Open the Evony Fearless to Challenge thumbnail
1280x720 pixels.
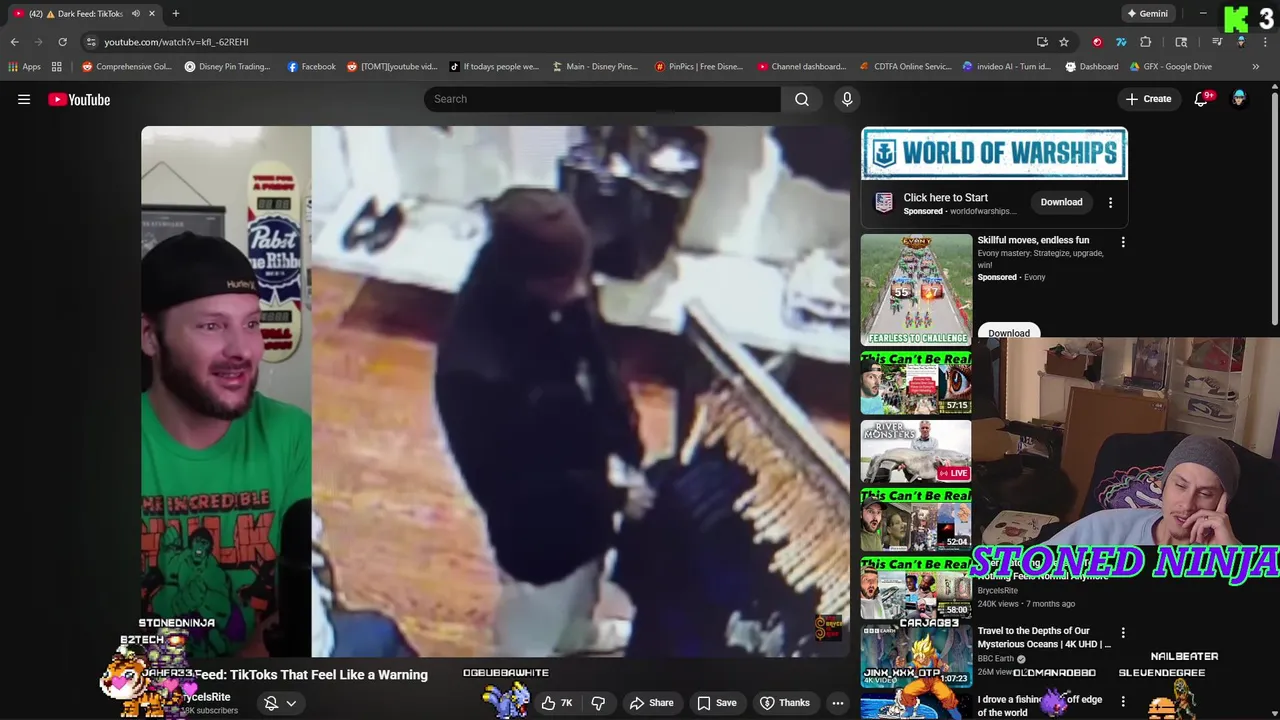coord(916,290)
